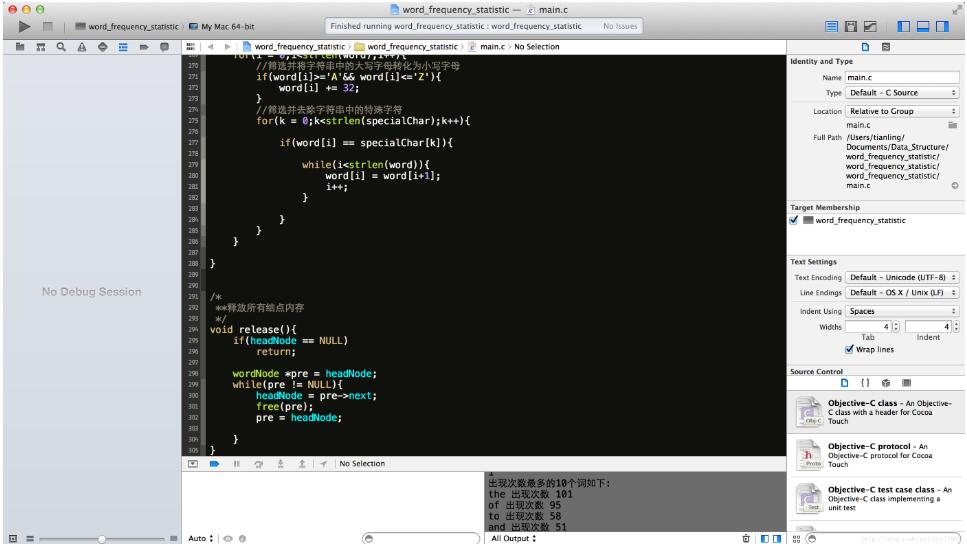Adjust the slider below the debug navigator
This screenshot has height=544, width=967.
pos(102,538)
